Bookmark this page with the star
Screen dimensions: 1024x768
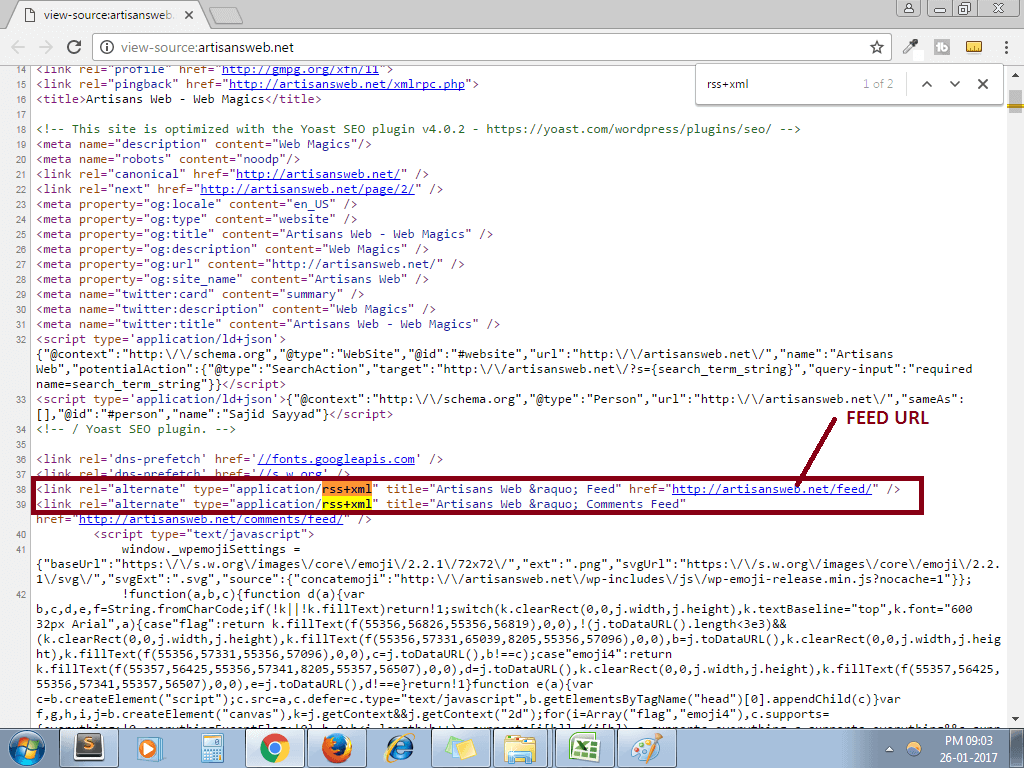pos(876,47)
